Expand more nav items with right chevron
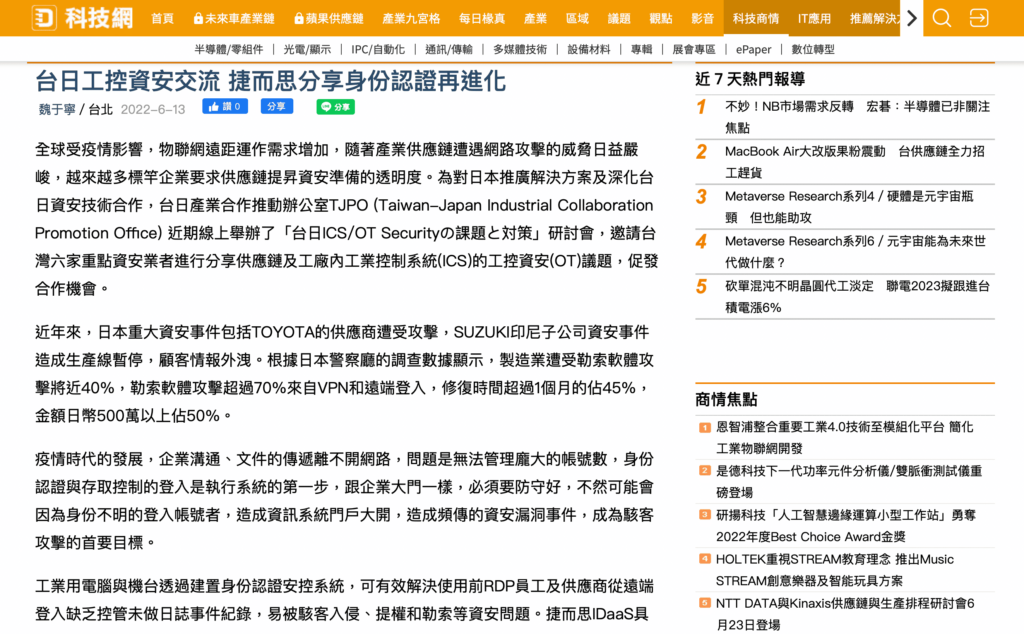 click(x=912, y=18)
